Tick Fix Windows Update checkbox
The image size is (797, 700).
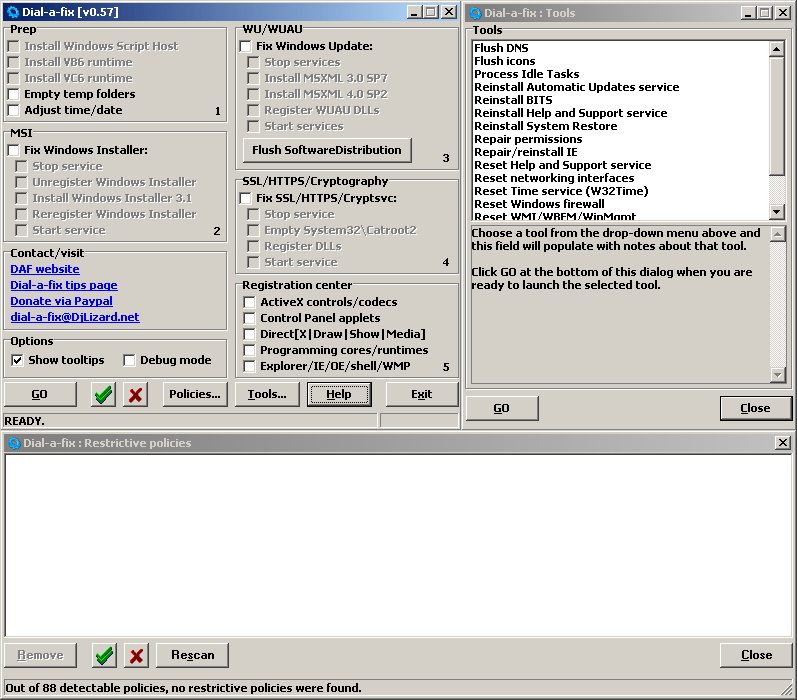click(x=246, y=46)
